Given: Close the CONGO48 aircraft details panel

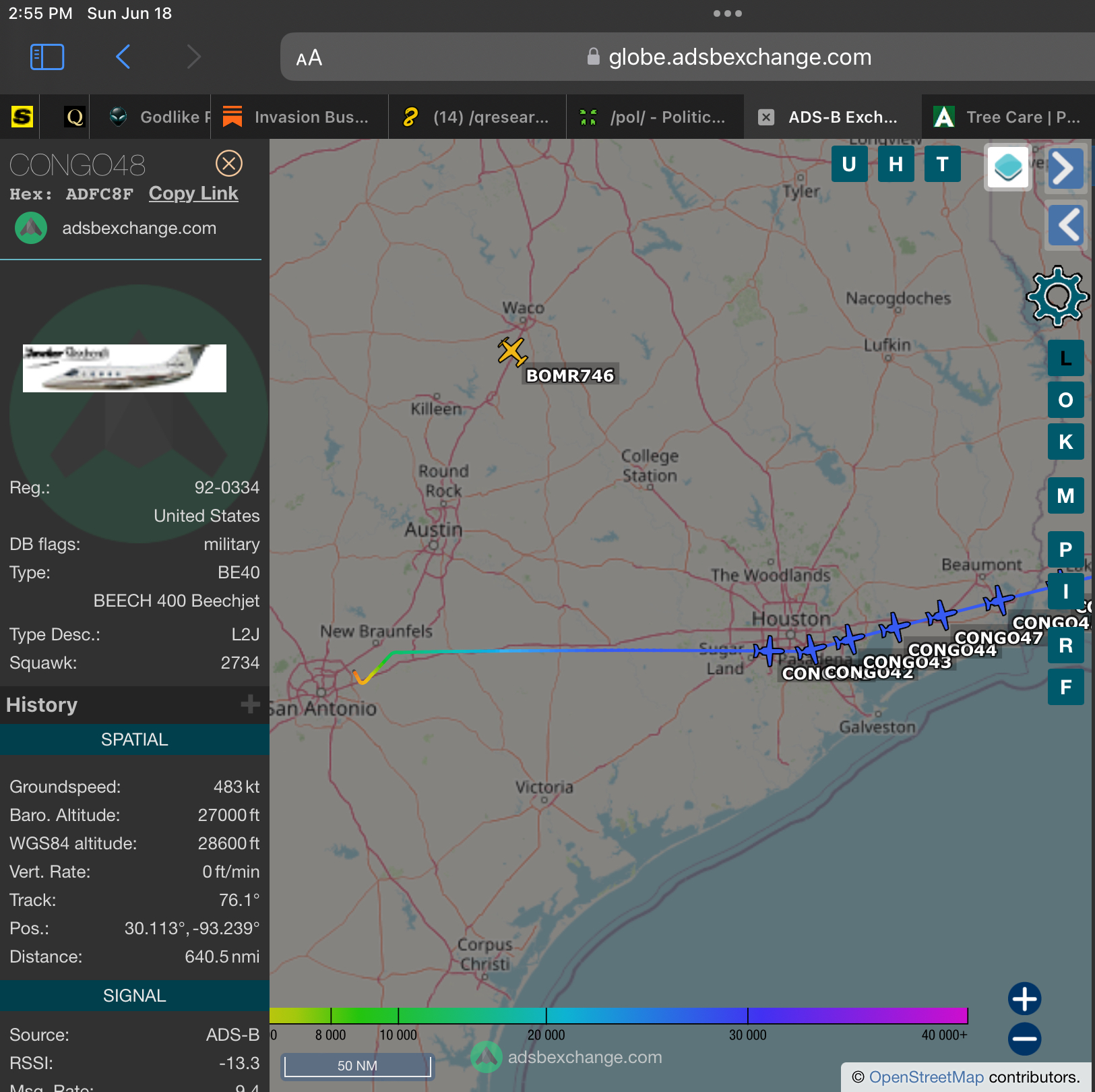Looking at the screenshot, I should click(229, 163).
